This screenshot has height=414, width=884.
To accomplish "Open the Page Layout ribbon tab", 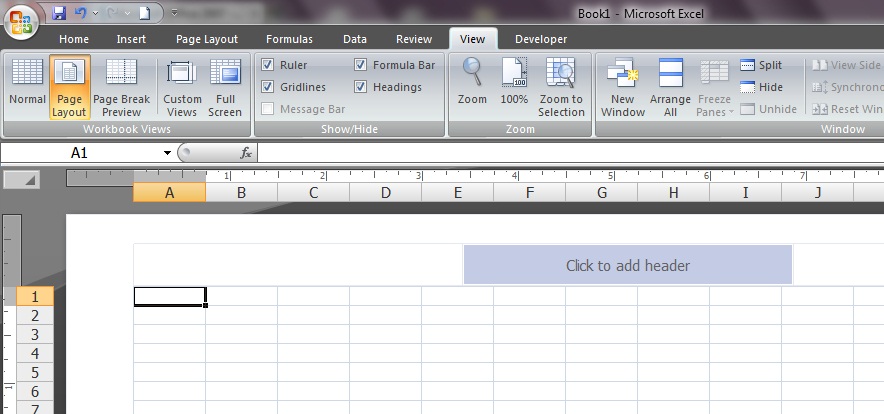I will point(207,39).
